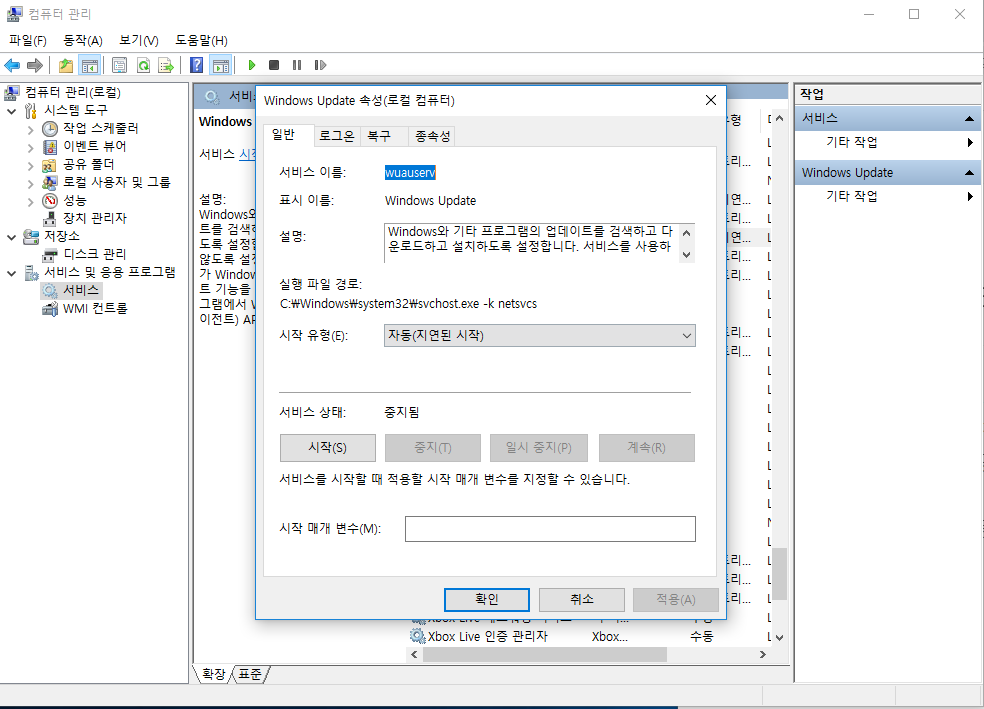Toggle the show/hide console tree icon
The height and width of the screenshot is (709, 984).
click(90, 65)
